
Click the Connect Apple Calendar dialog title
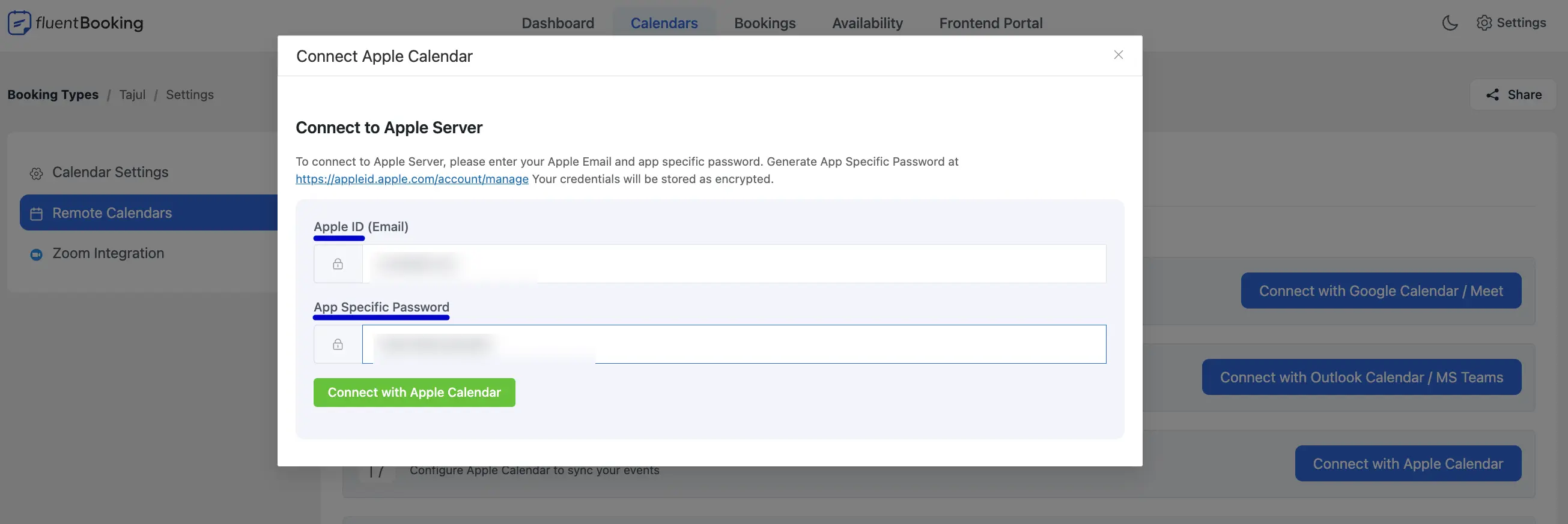click(384, 56)
